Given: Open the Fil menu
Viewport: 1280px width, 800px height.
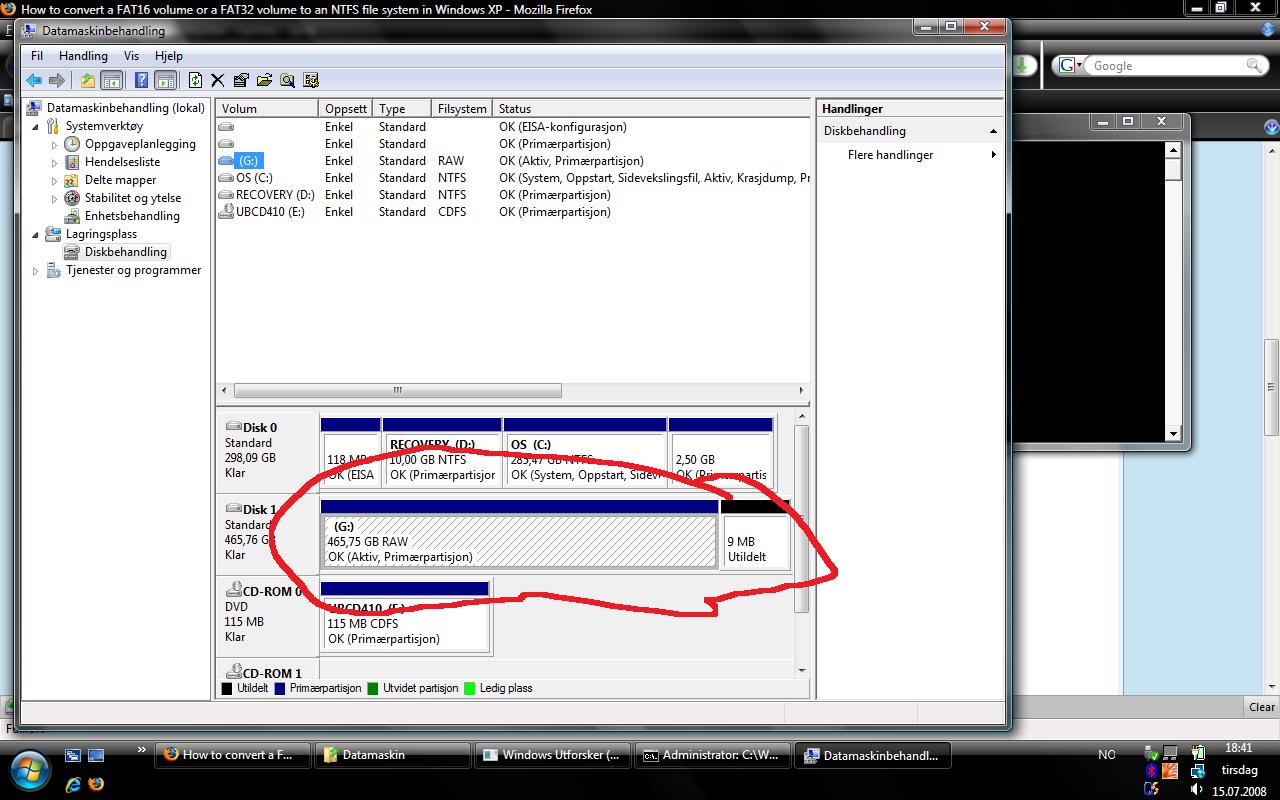Looking at the screenshot, I should tap(37, 56).
